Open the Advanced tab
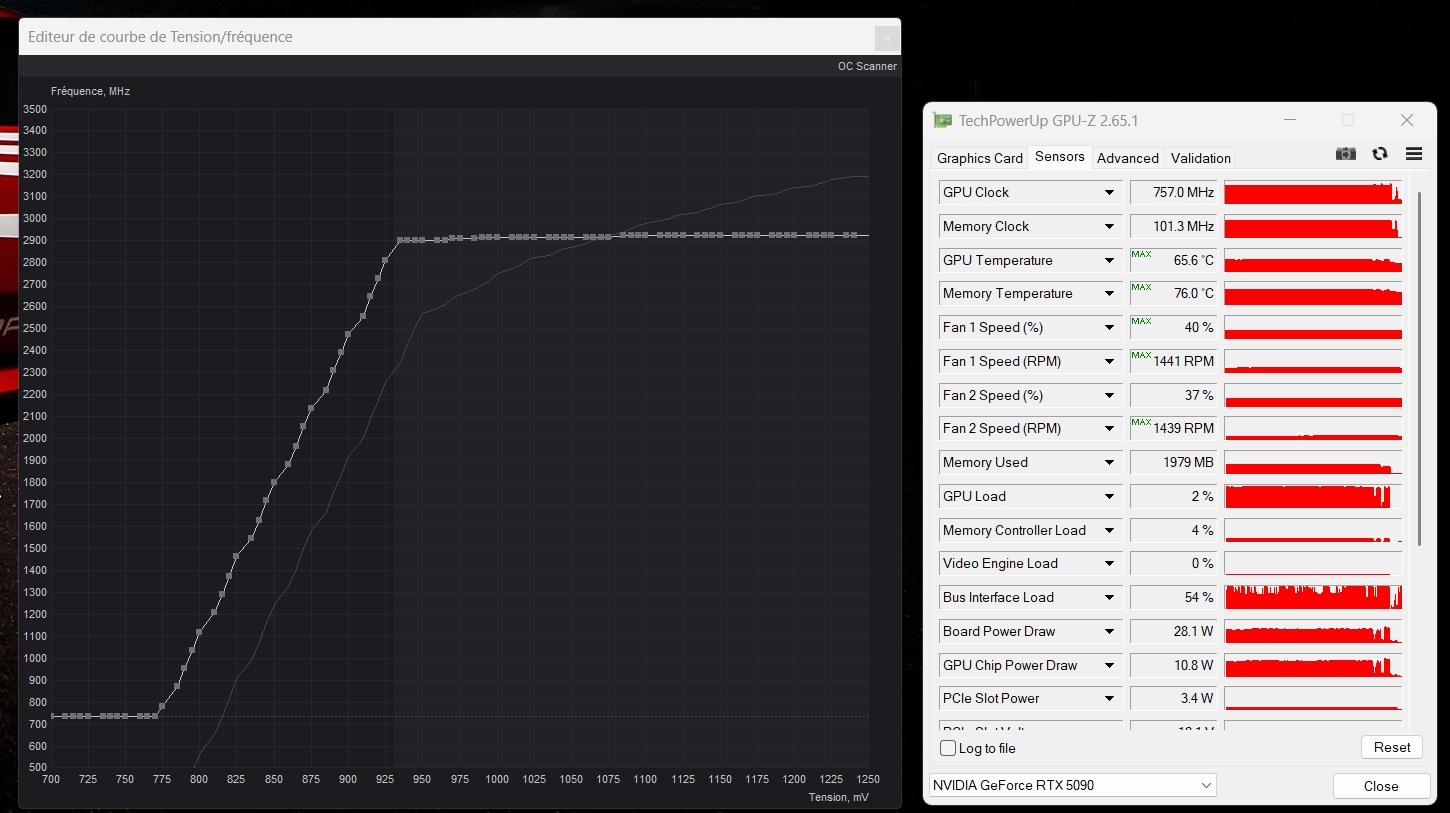 (1127, 158)
